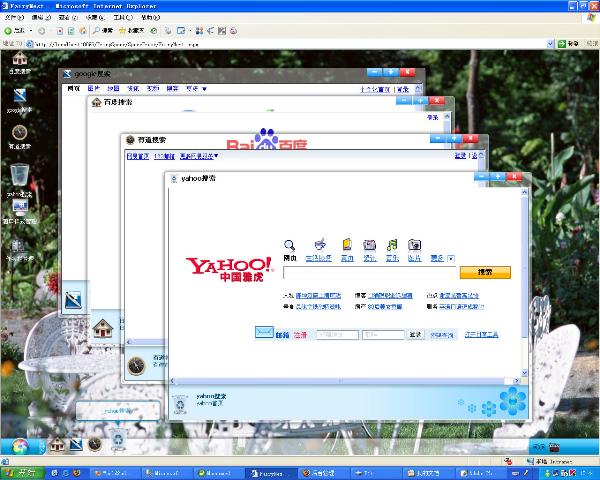The width and height of the screenshot is (600, 480).
Task: Click the Yahoo mail envelope icon
Action: pos(264,332)
